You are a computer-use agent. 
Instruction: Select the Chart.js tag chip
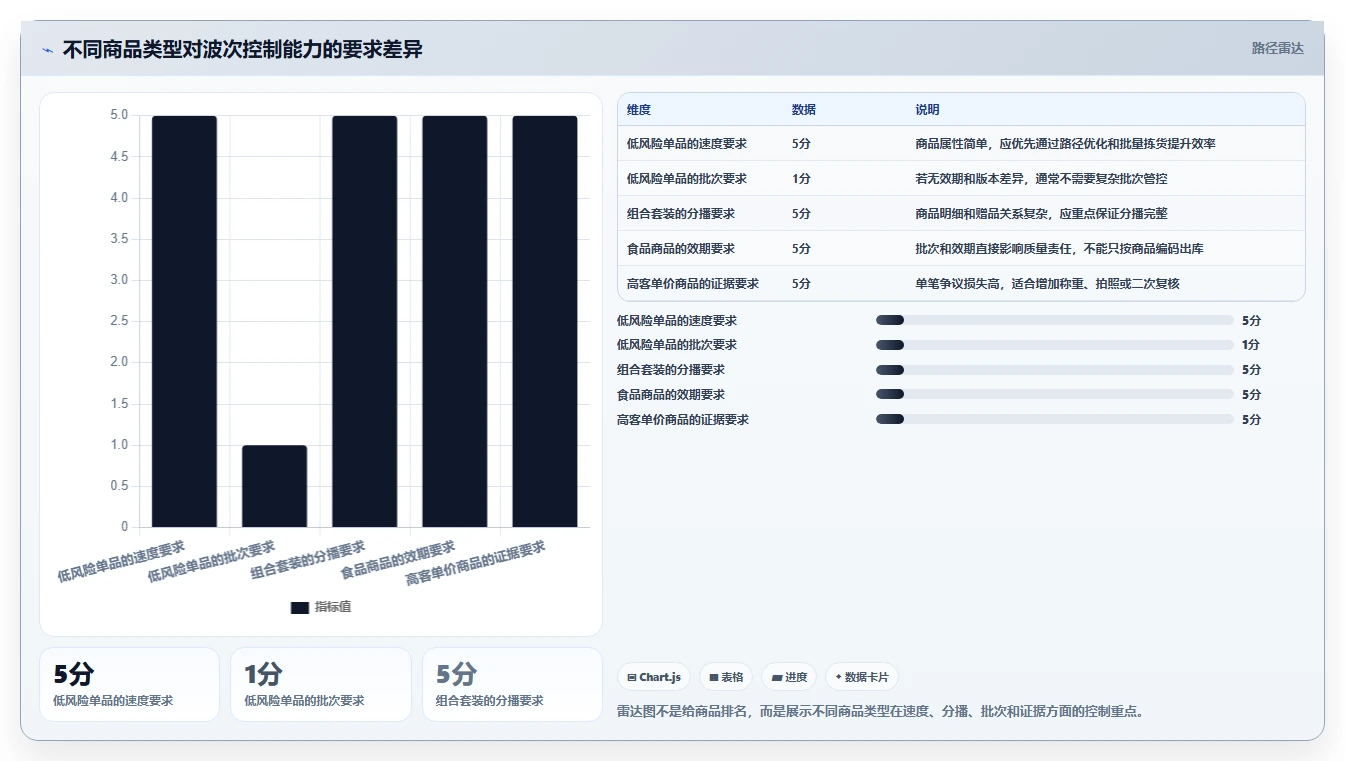654,677
